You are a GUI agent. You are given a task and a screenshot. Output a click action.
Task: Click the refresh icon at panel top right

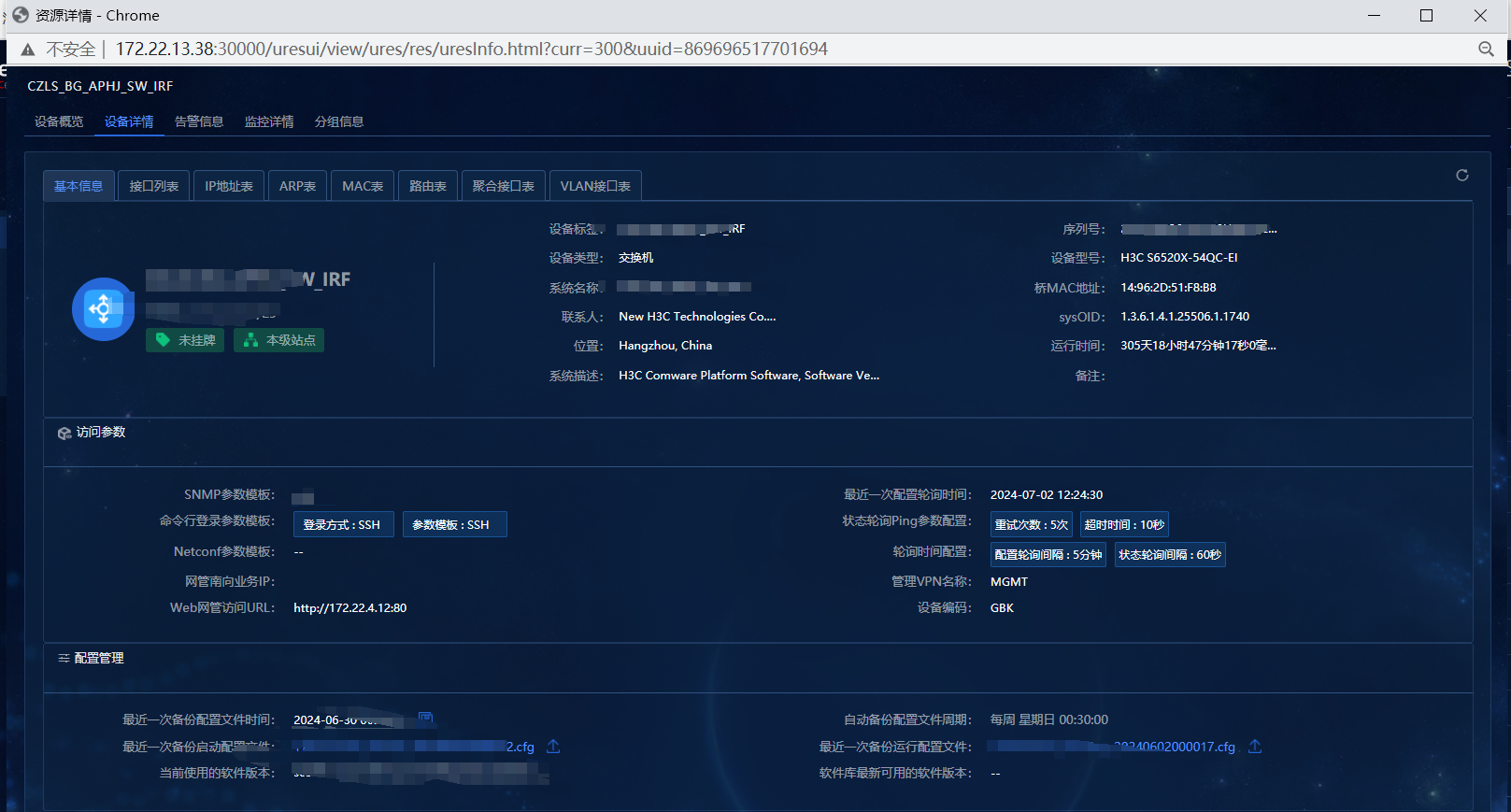click(1462, 175)
